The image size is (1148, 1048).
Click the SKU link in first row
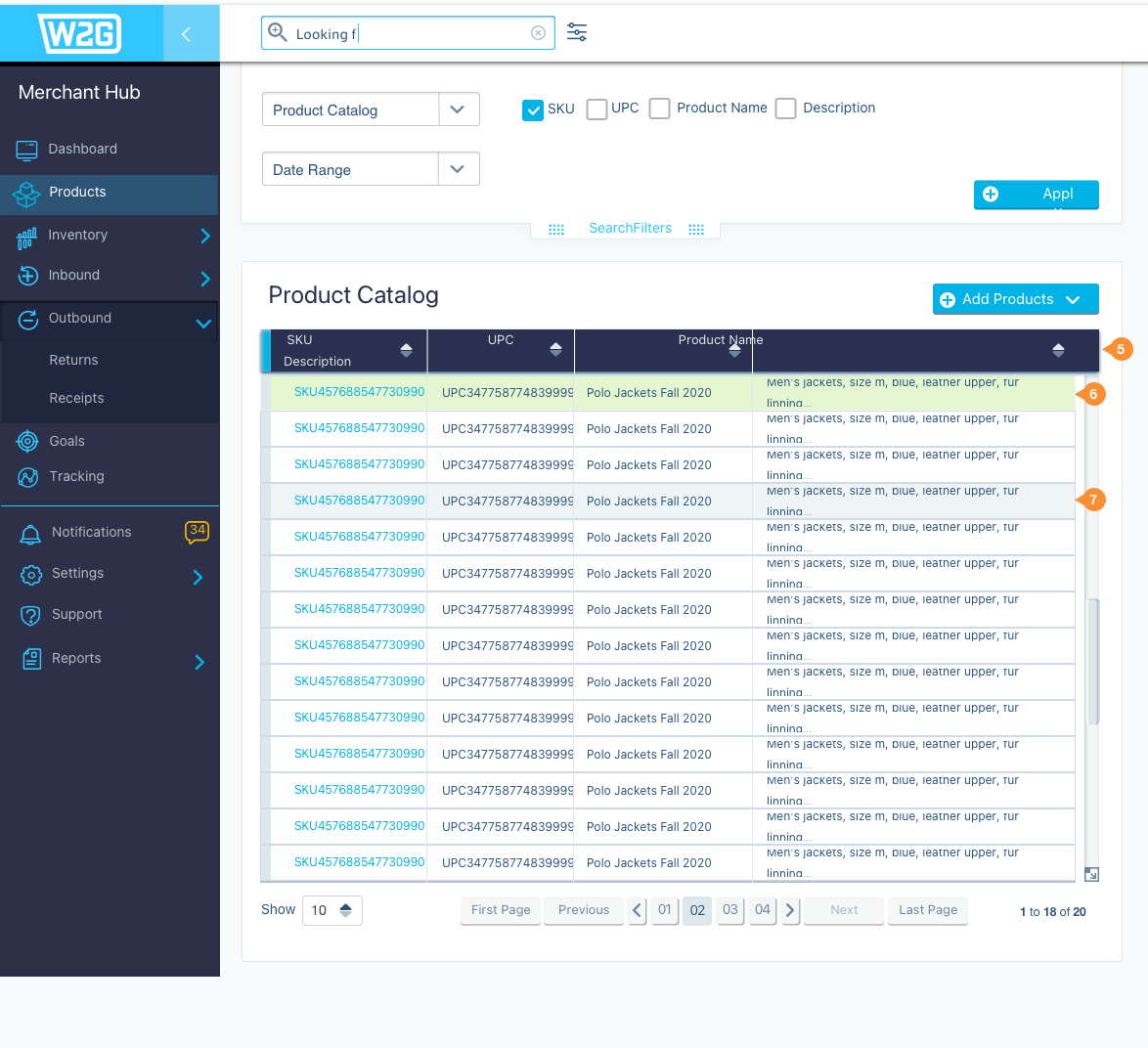(x=359, y=392)
